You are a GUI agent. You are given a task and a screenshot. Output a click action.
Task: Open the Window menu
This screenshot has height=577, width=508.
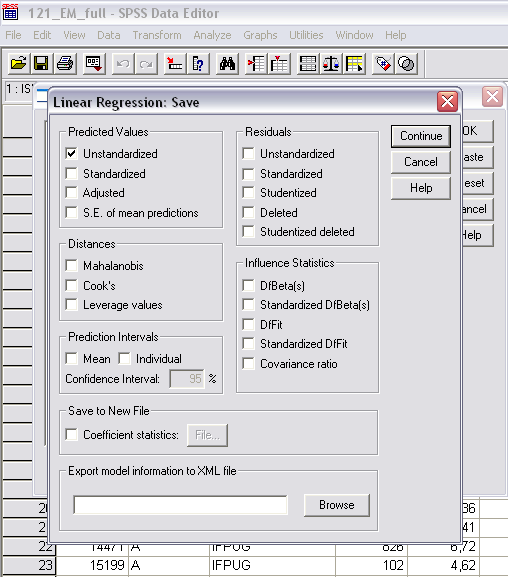point(354,35)
